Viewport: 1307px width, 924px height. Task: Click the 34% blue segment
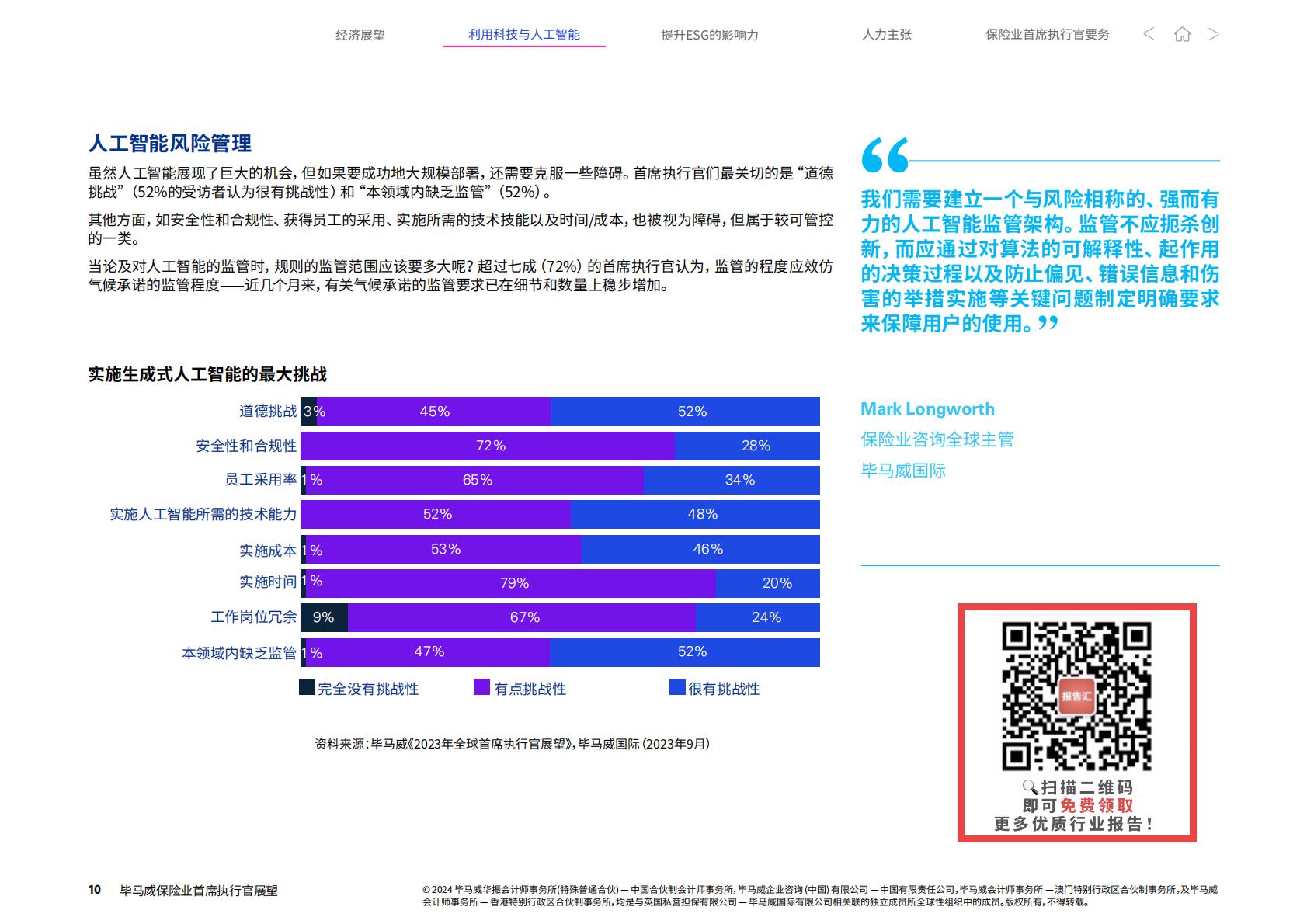click(x=732, y=480)
